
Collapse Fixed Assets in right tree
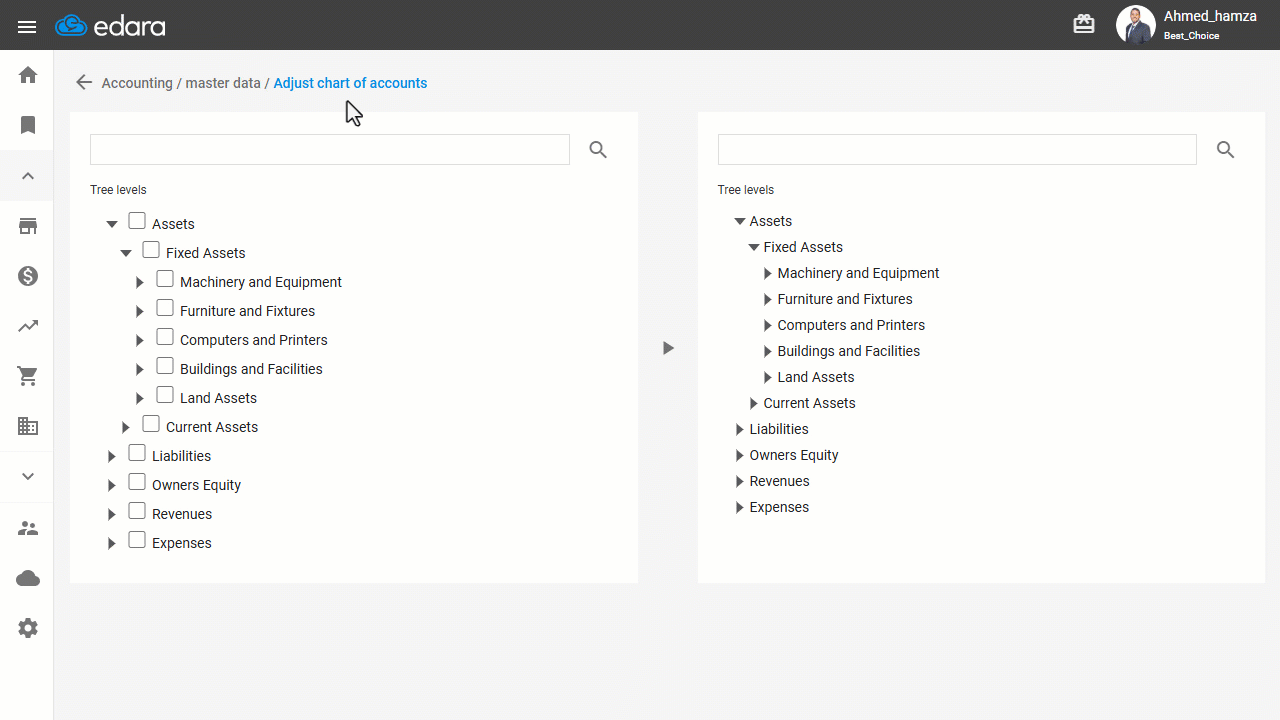coord(754,247)
